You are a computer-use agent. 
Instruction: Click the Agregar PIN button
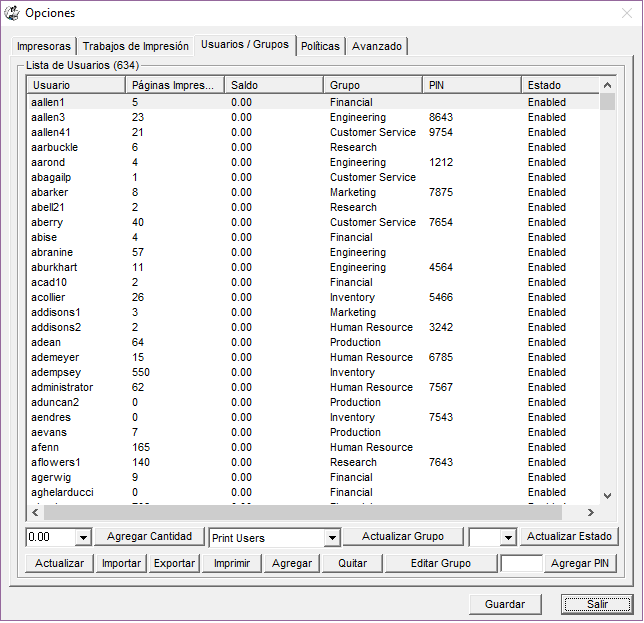pos(580,563)
